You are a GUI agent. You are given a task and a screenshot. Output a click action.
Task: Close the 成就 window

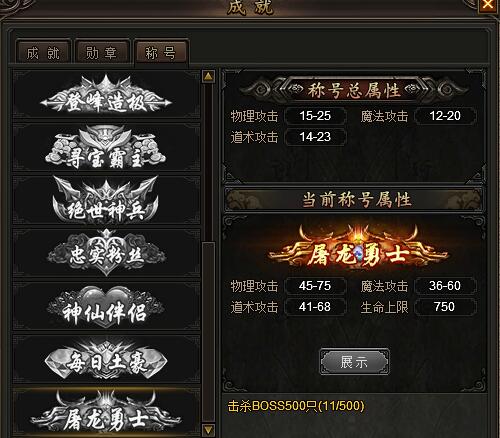click(x=488, y=5)
